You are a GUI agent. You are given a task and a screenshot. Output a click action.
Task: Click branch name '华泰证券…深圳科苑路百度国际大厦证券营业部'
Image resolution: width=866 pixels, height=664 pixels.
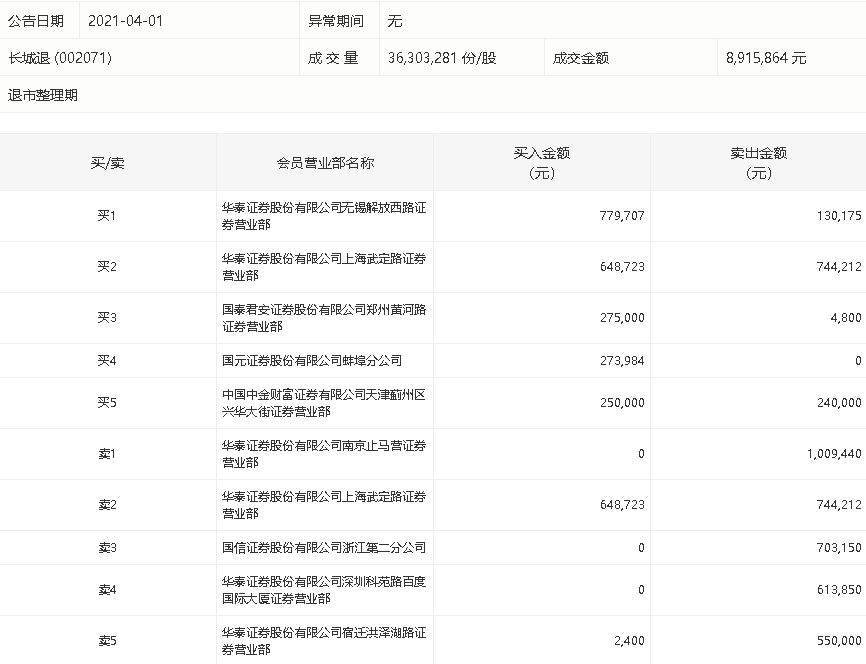coord(324,590)
